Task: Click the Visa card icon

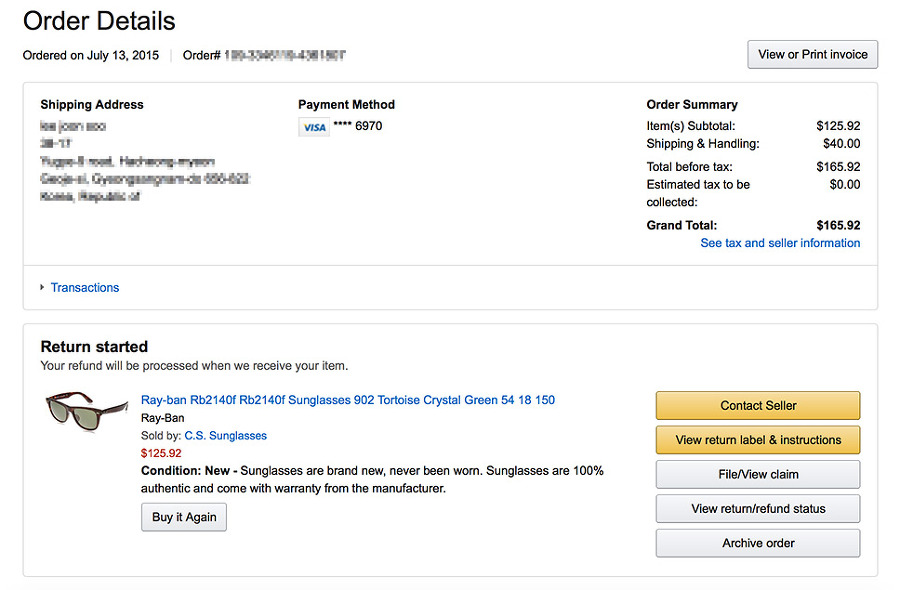Action: tap(314, 127)
